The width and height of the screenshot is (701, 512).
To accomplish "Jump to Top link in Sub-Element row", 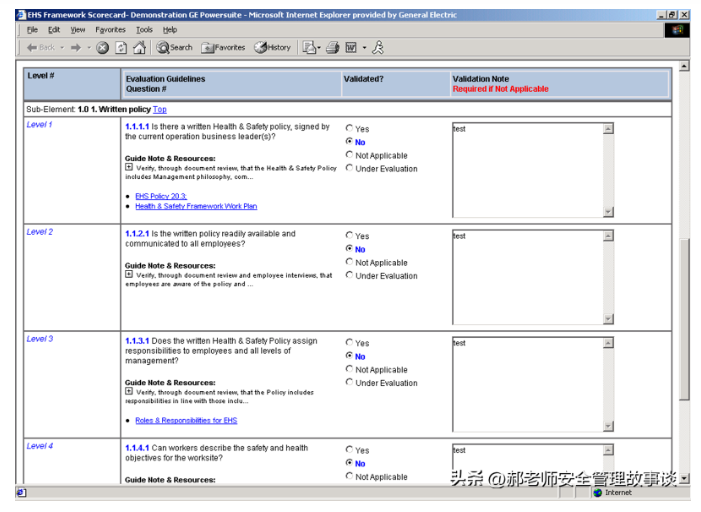I will click(x=160, y=110).
